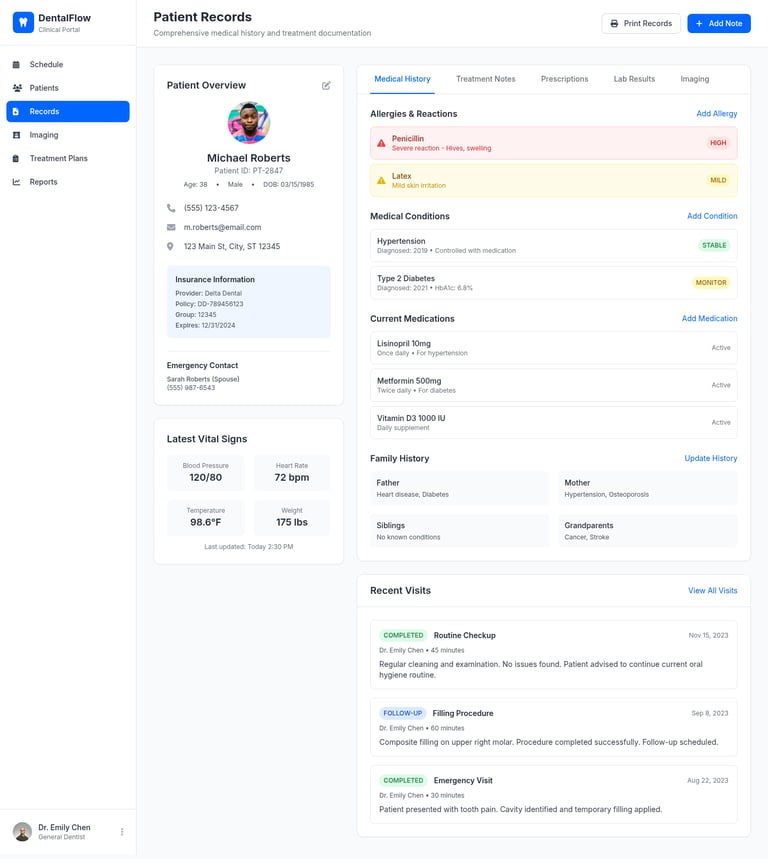Click the Records file icon in sidebar
Image resolution: width=768 pixels, height=859 pixels.
point(16,112)
